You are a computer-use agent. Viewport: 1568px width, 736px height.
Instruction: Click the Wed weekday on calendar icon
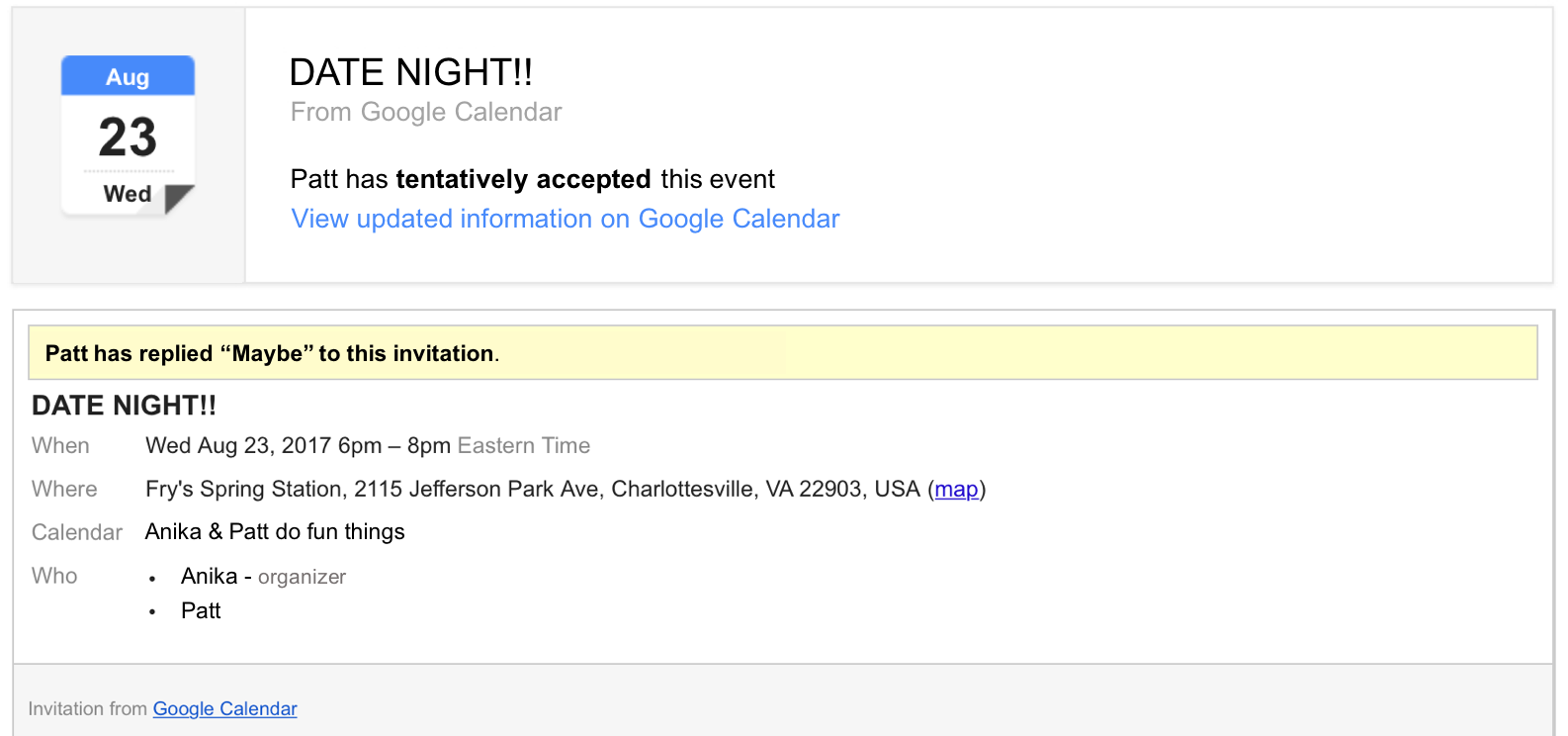pyautogui.click(x=128, y=194)
